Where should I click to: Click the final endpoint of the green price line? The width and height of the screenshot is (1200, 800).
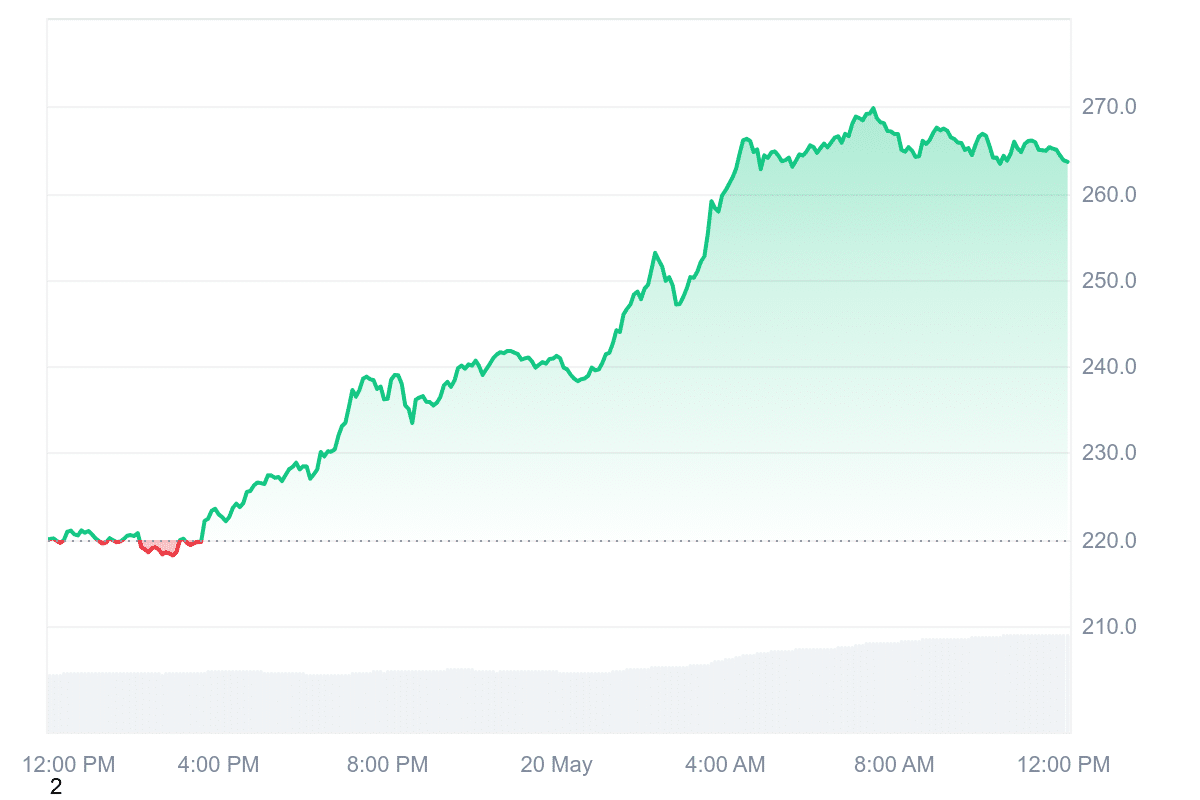[x=1067, y=162]
